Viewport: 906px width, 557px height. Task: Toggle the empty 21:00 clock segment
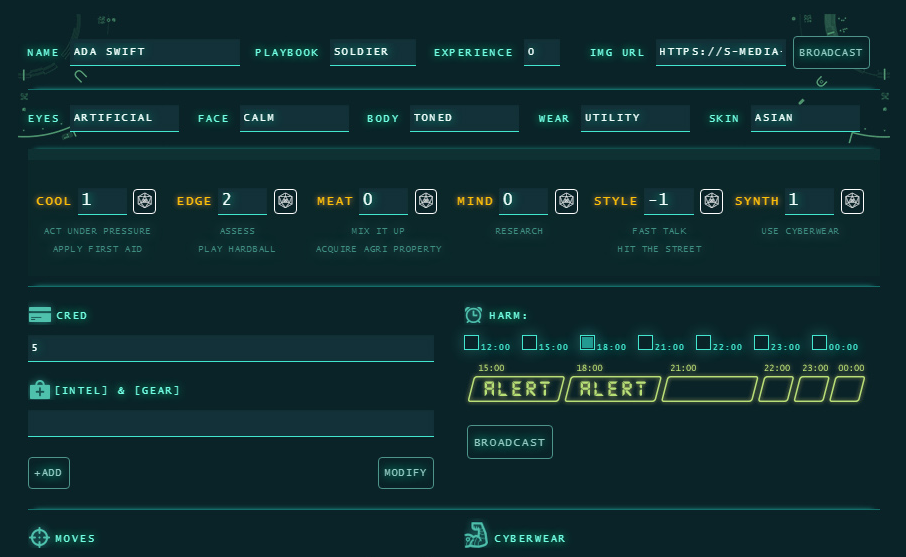click(709, 389)
